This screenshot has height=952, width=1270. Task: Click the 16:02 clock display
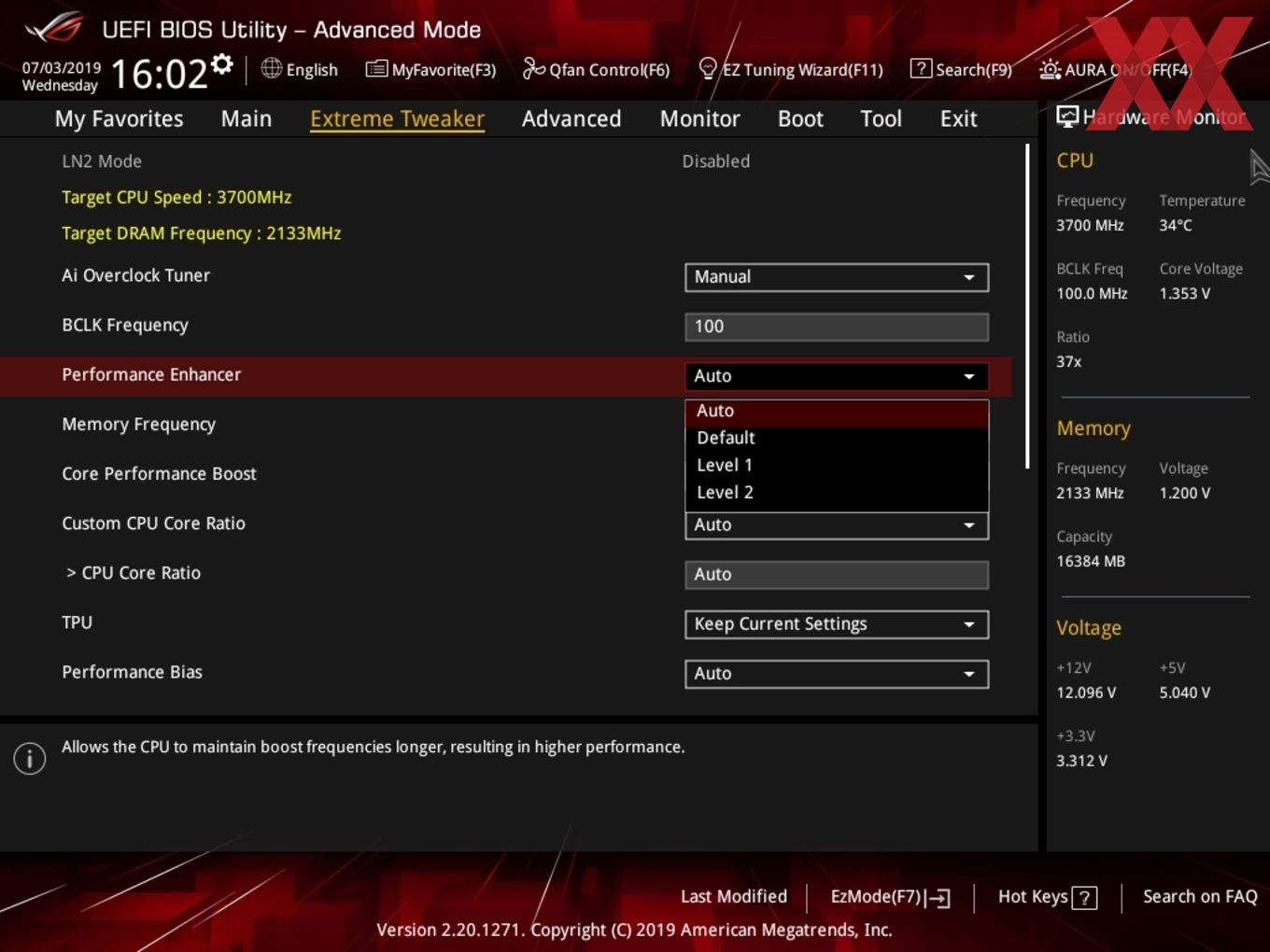[x=159, y=74]
